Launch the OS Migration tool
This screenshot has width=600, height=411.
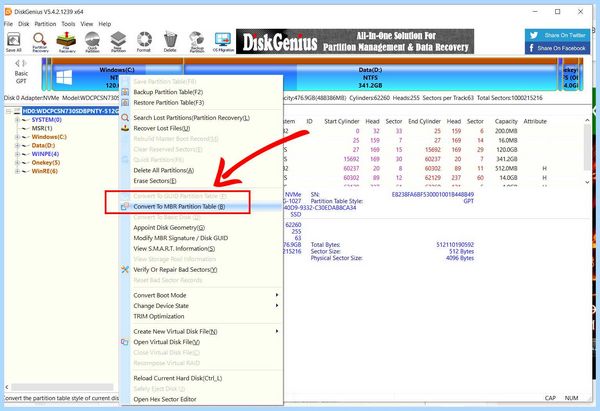click(223, 41)
